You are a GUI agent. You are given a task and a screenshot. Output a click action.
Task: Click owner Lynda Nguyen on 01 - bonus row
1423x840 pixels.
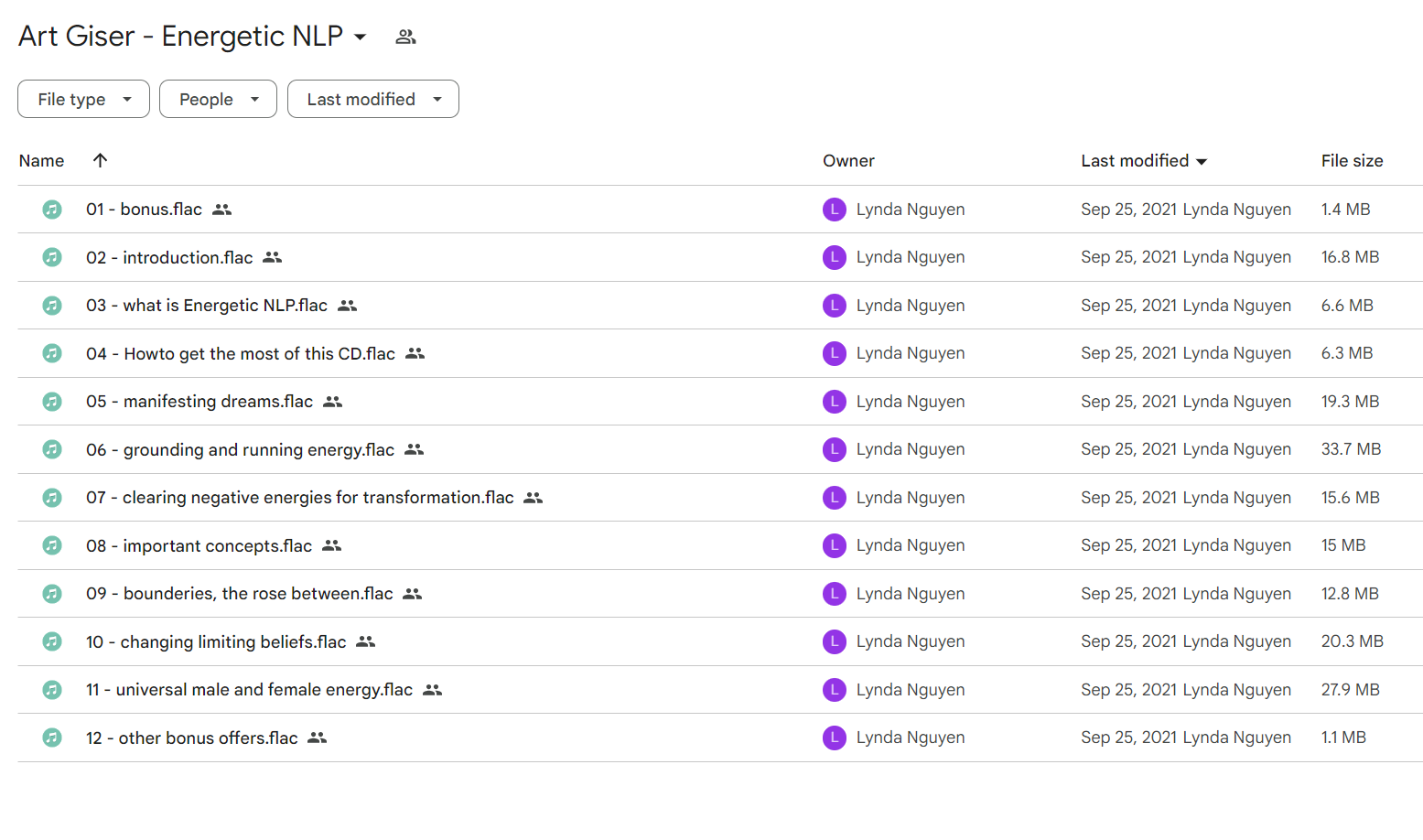(x=911, y=210)
